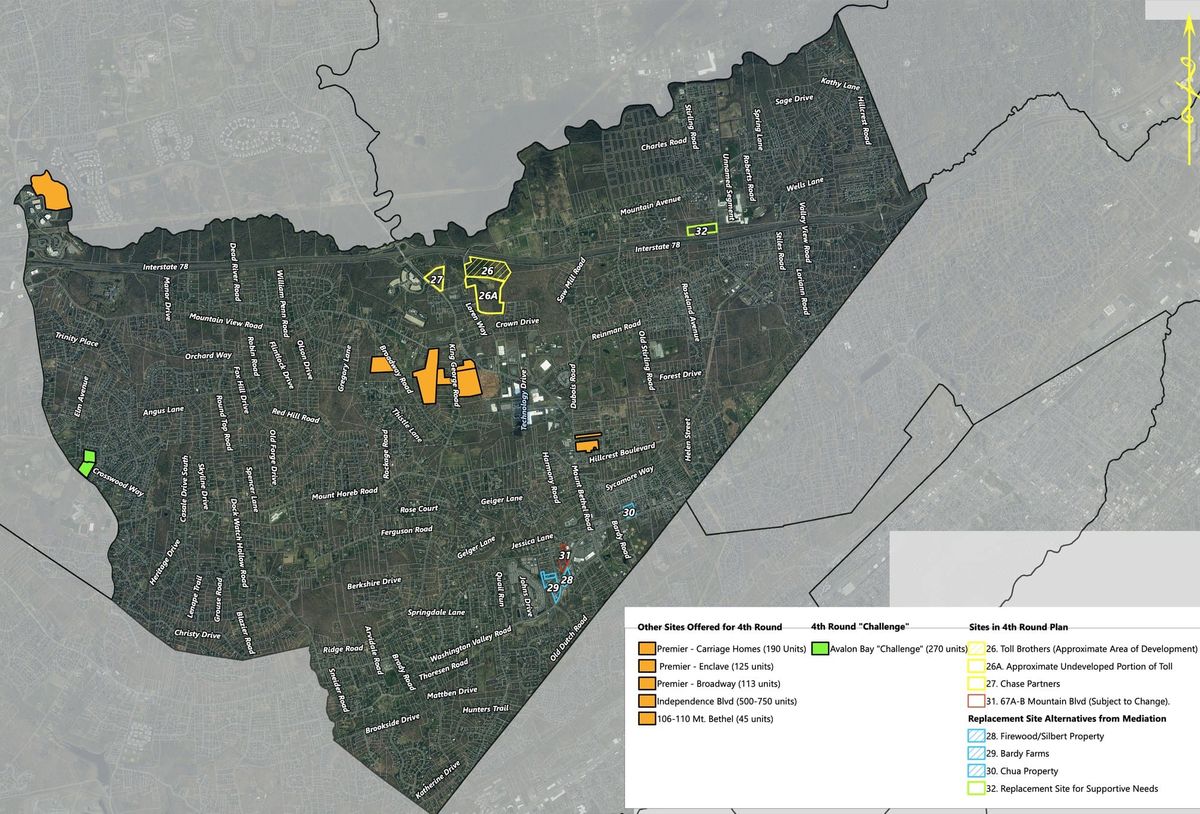Select the 106-110 Mt. Bethel orange swatch

click(646, 718)
